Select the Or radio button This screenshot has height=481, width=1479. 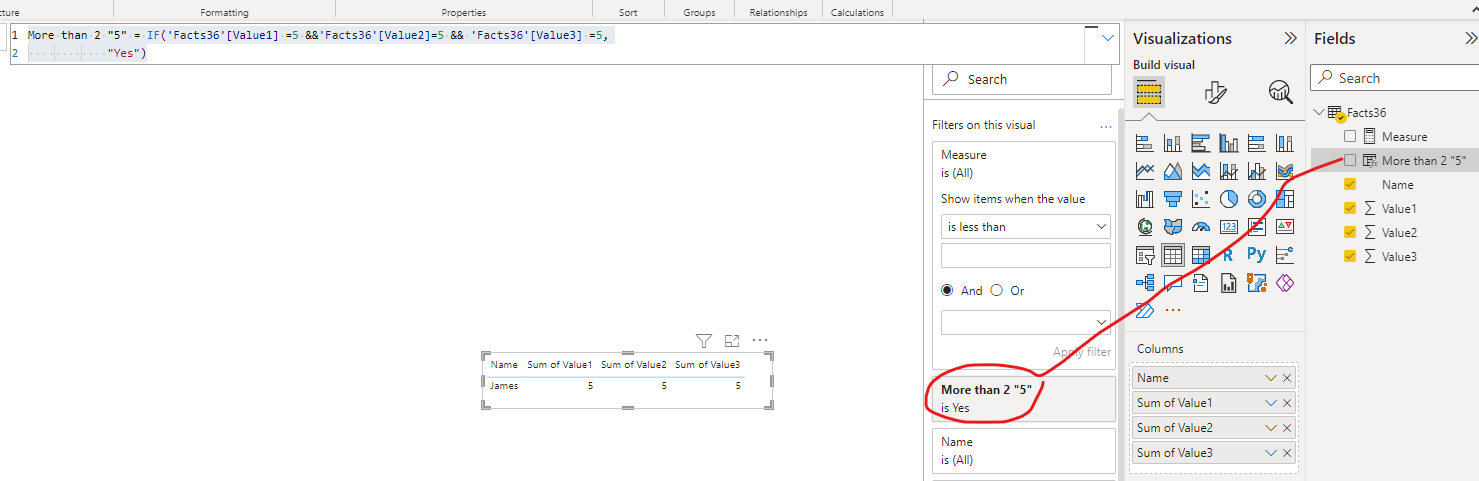pos(996,290)
